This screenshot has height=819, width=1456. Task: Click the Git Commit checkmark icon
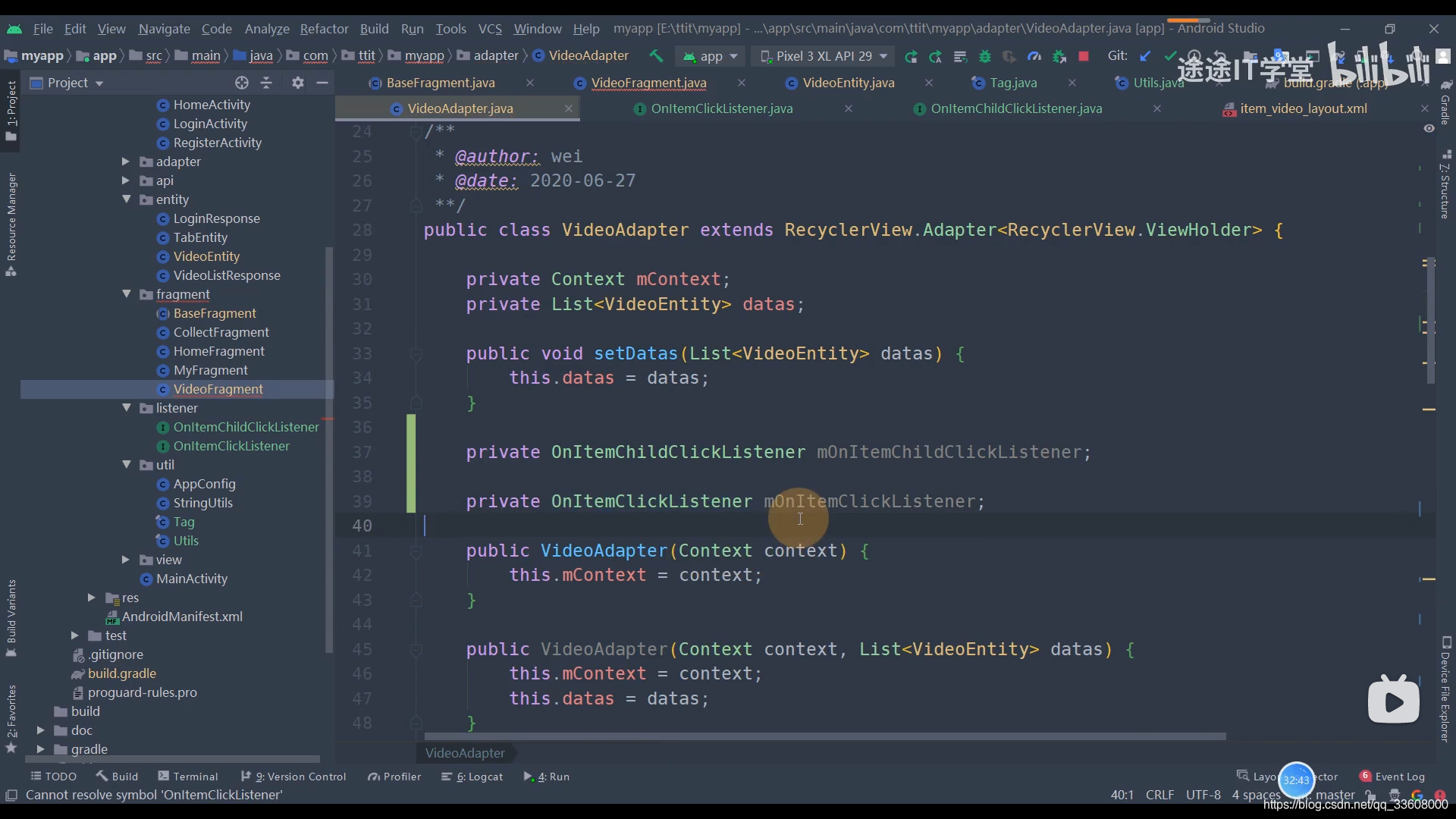(x=1170, y=56)
